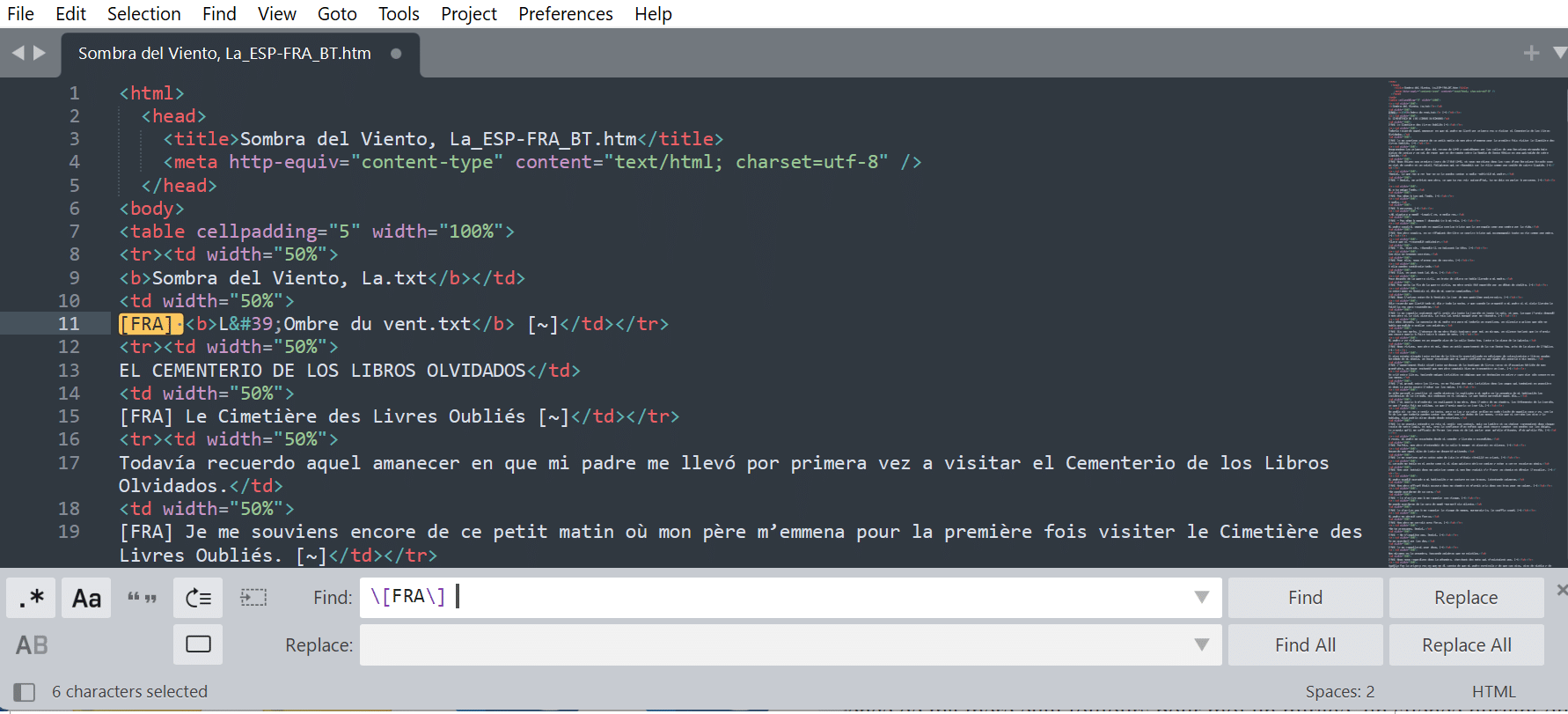Open the File menu
This screenshot has height=714, width=1568.
pyautogui.click(x=20, y=14)
